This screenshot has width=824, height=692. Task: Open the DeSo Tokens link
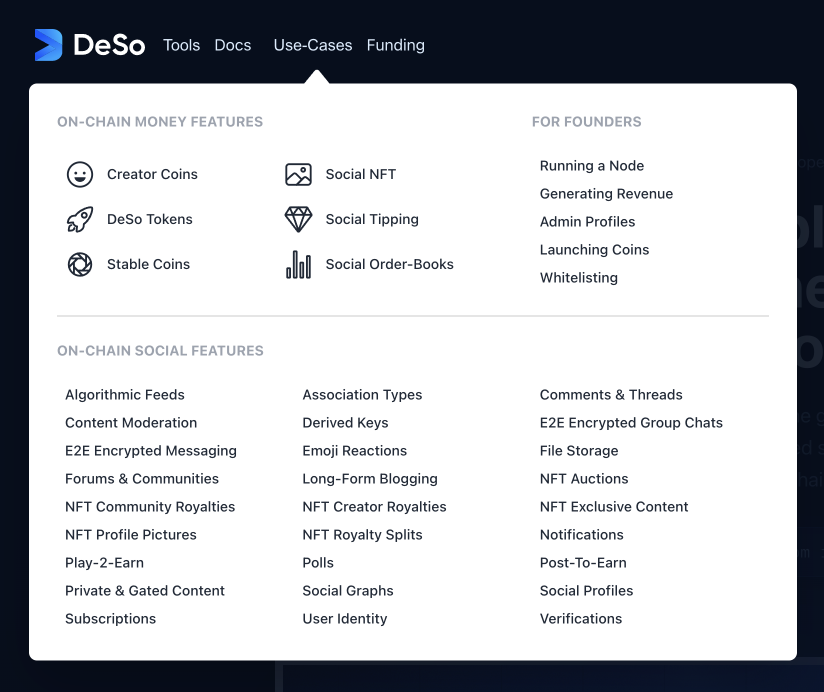point(150,219)
